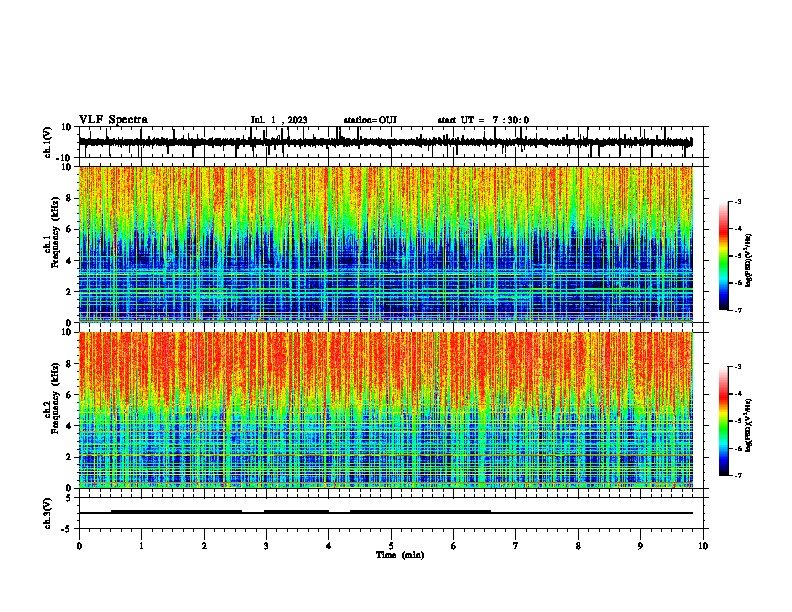The width and height of the screenshot is (792, 612).
Task: Click the "5" tick on ch.3(V) axis
Action: [69, 498]
